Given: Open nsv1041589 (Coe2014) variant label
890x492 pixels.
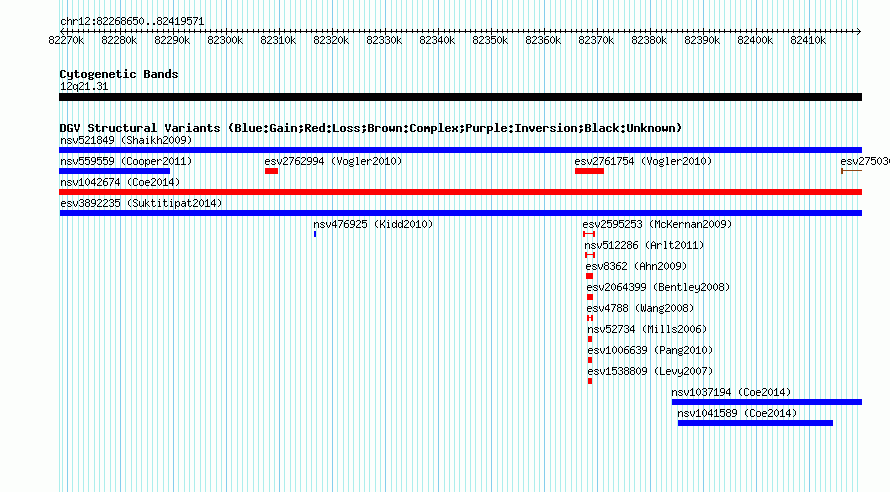Looking at the screenshot, I should 737,413.
